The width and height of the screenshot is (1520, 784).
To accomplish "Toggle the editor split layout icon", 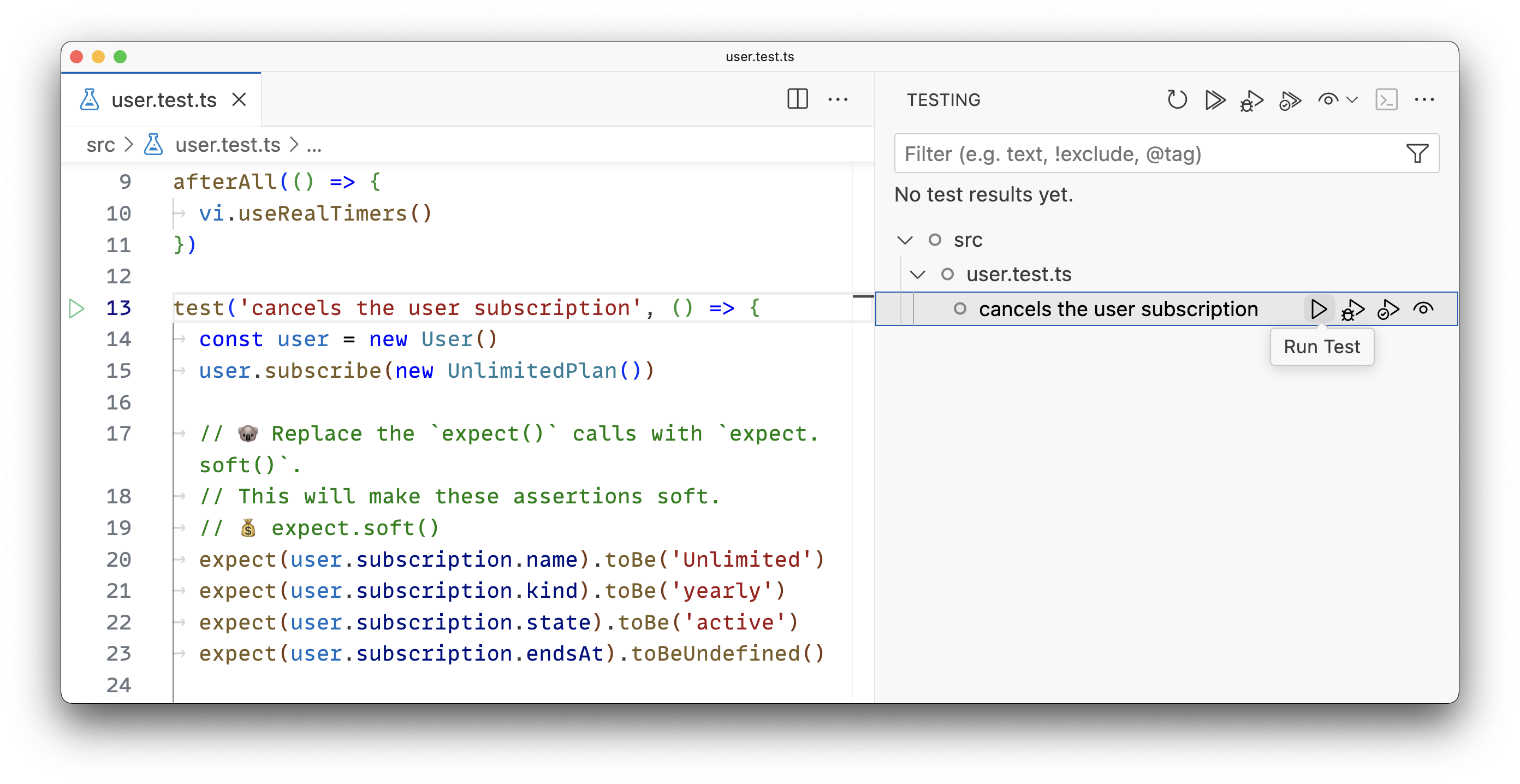I will [x=798, y=100].
